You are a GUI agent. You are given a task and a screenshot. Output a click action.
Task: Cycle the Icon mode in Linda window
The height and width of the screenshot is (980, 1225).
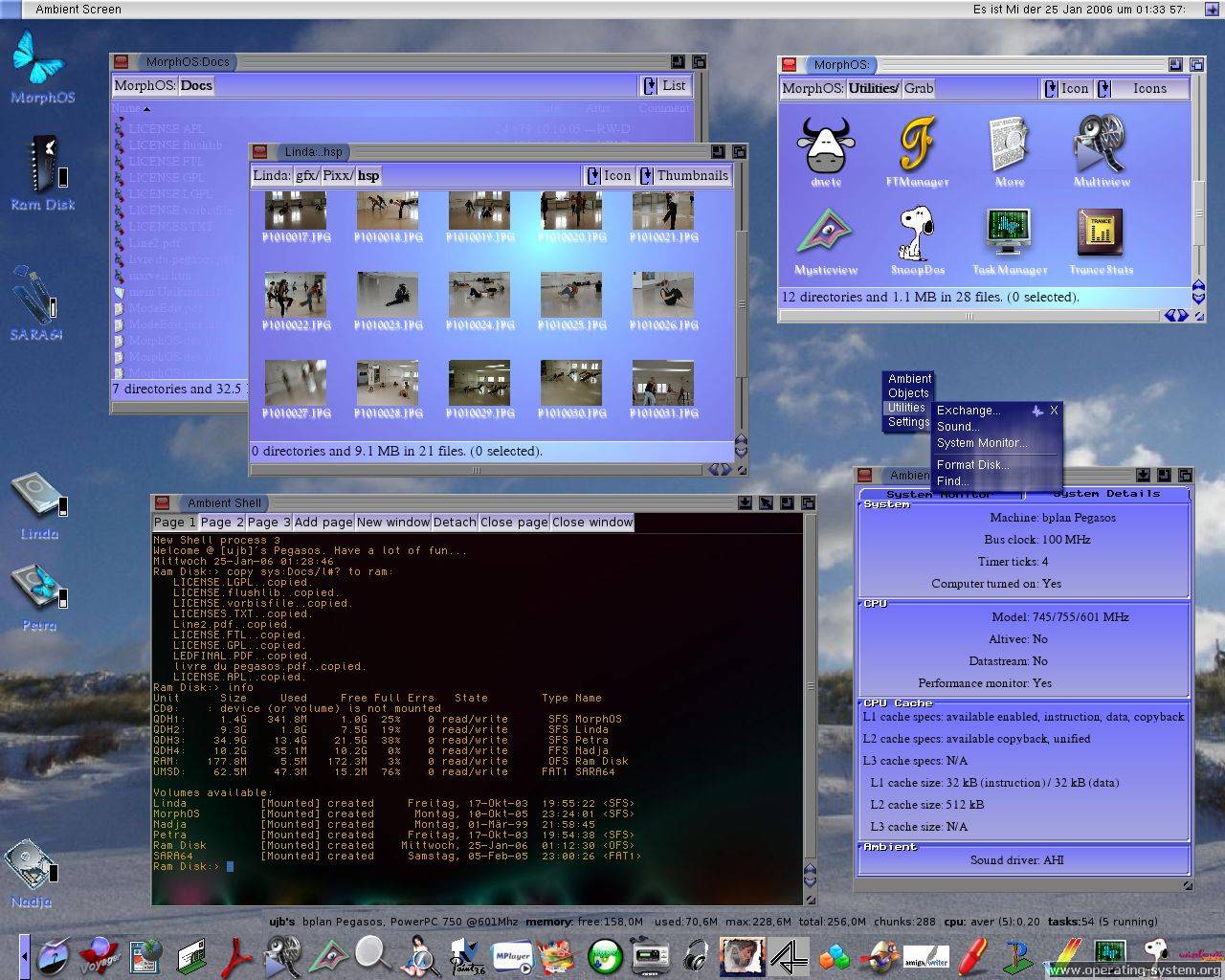[x=609, y=175]
